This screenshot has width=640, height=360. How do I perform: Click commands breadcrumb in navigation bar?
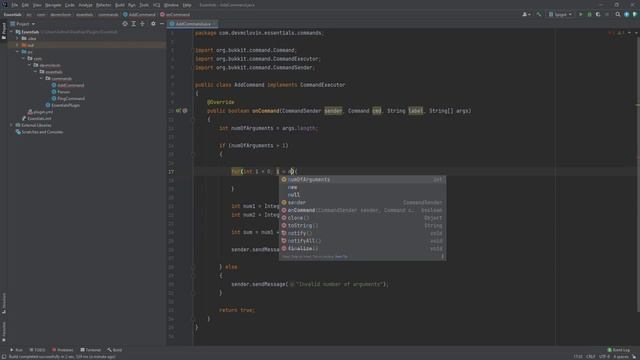pyautogui.click(x=108, y=14)
